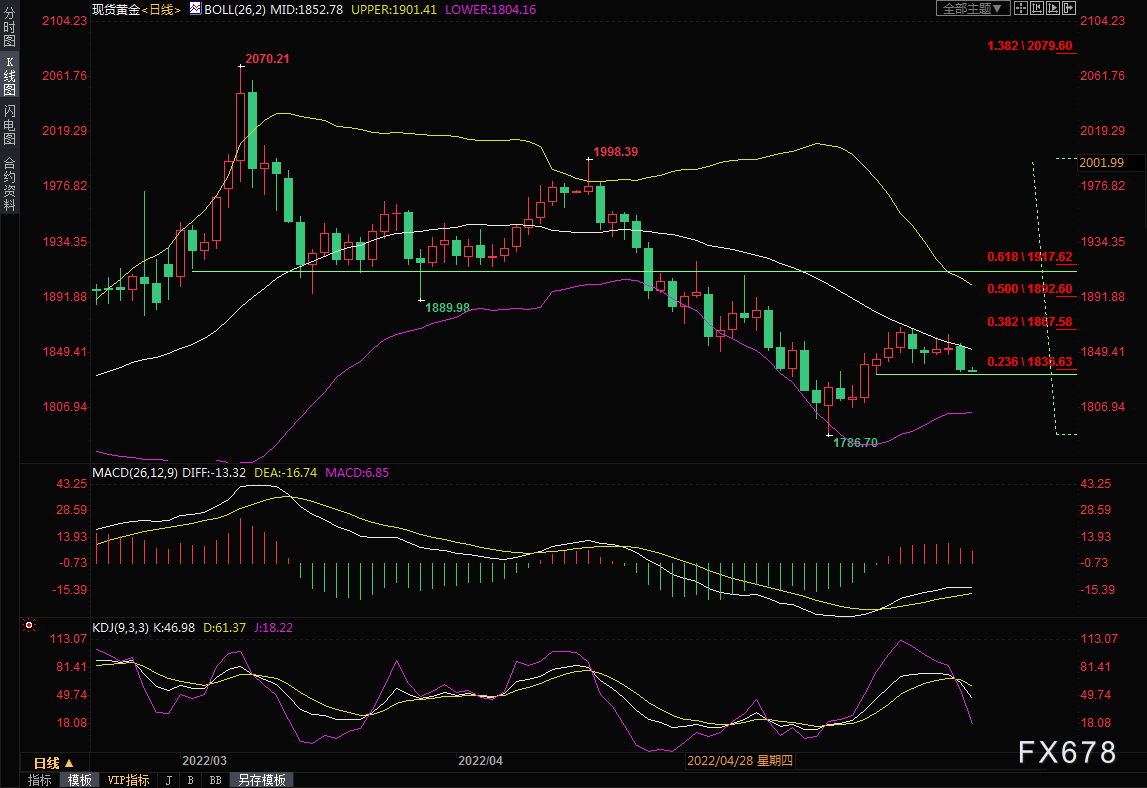The image size is (1147, 788).
Task: Click the crosshair cursor icon in top toolbar
Action: [1021, 8]
